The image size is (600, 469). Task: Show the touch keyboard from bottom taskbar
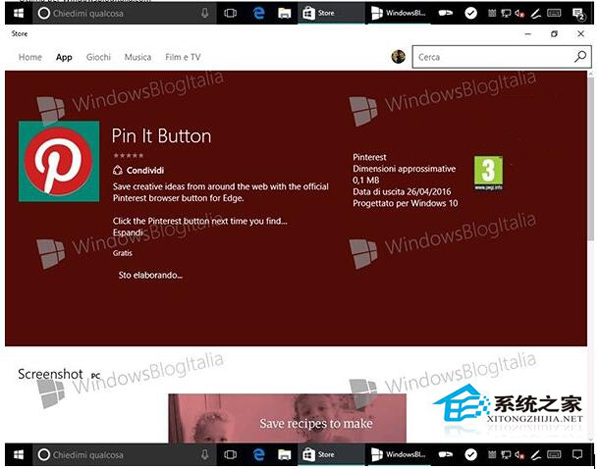point(554,454)
